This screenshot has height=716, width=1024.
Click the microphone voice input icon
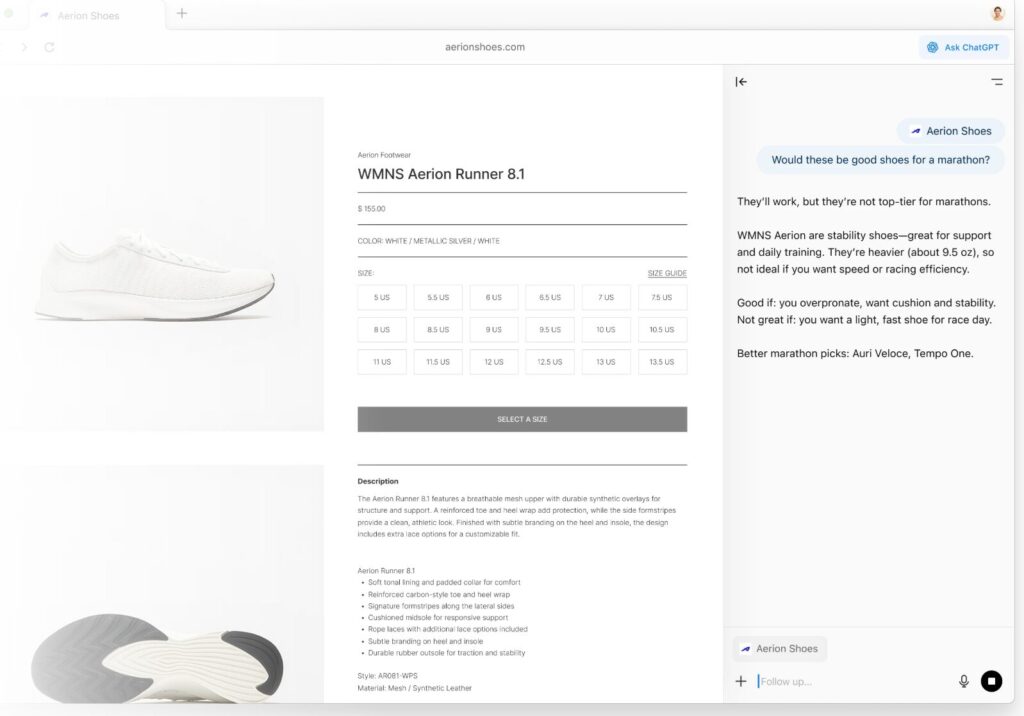click(964, 681)
